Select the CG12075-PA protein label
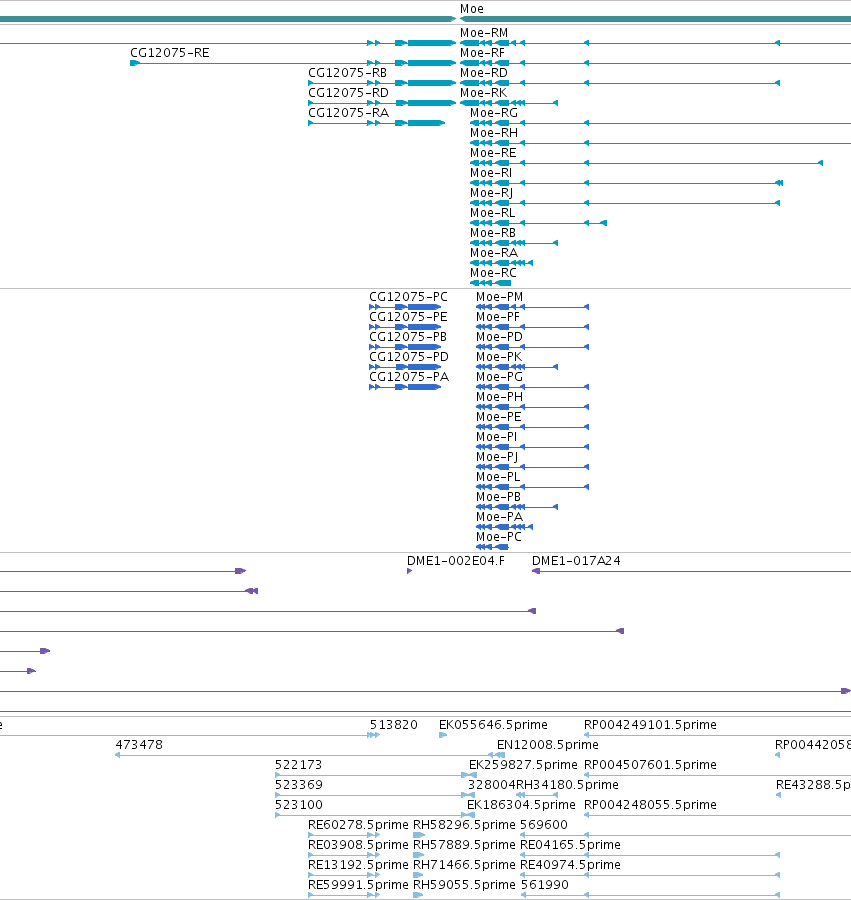 [409, 377]
